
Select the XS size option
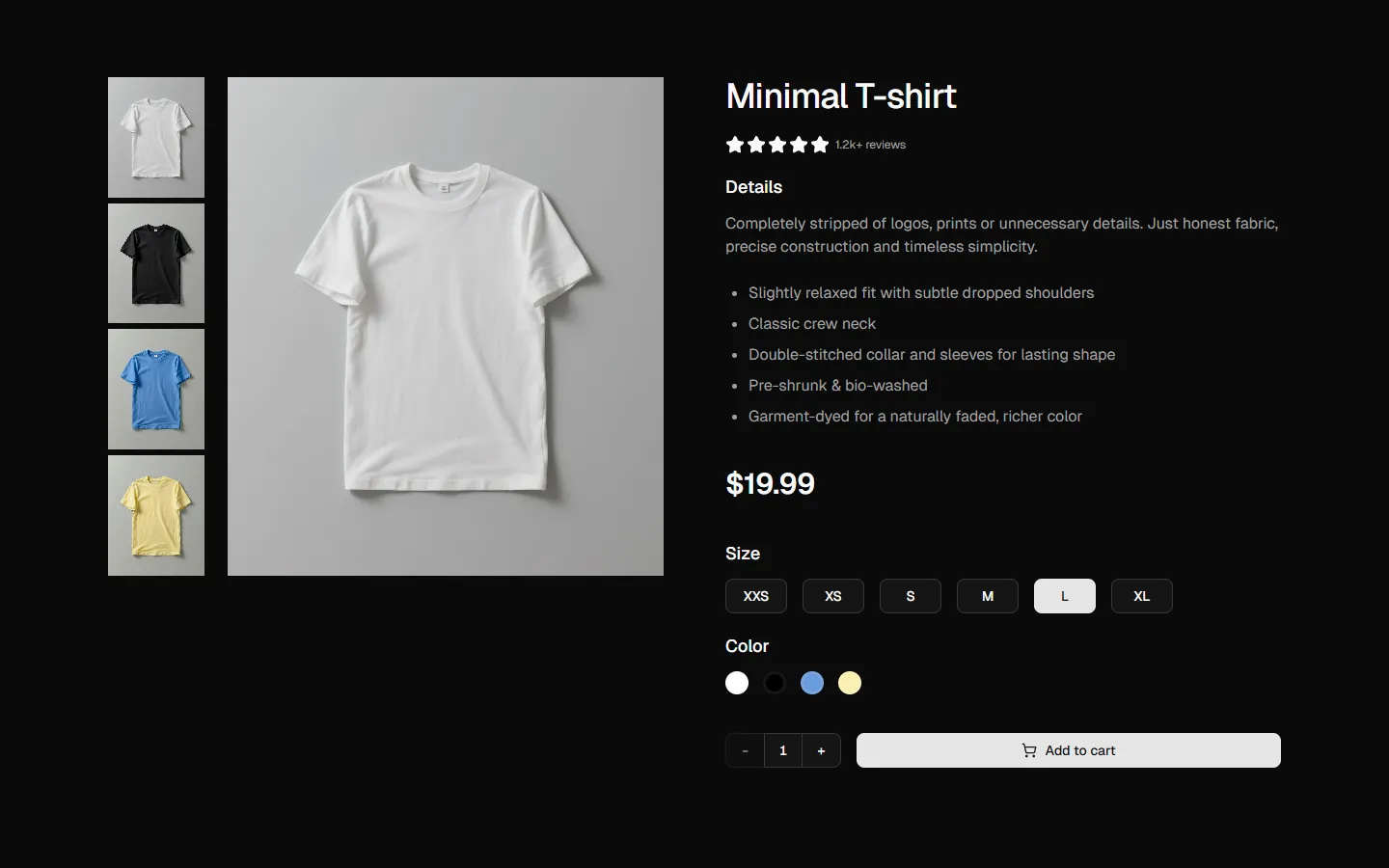pyautogui.click(x=832, y=596)
